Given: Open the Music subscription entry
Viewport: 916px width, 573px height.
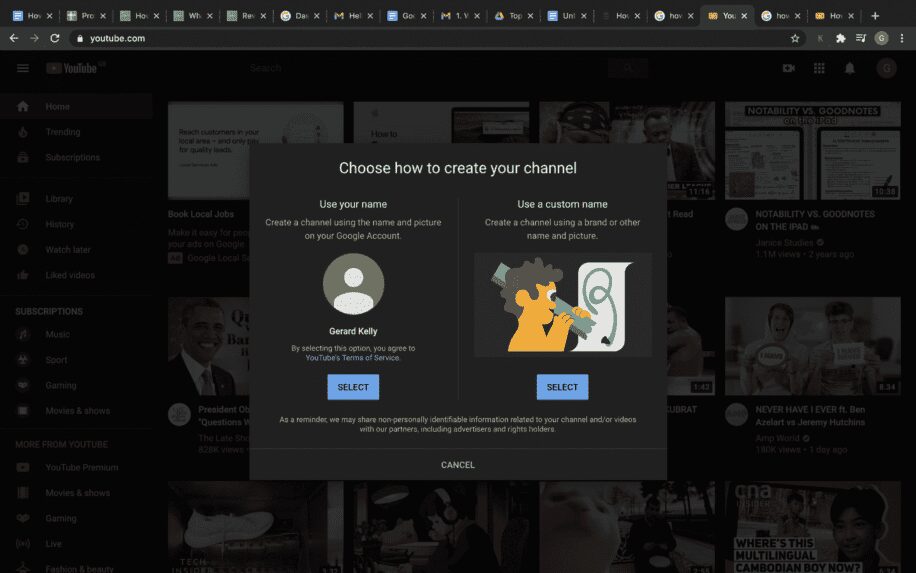Looking at the screenshot, I should click(76, 334).
